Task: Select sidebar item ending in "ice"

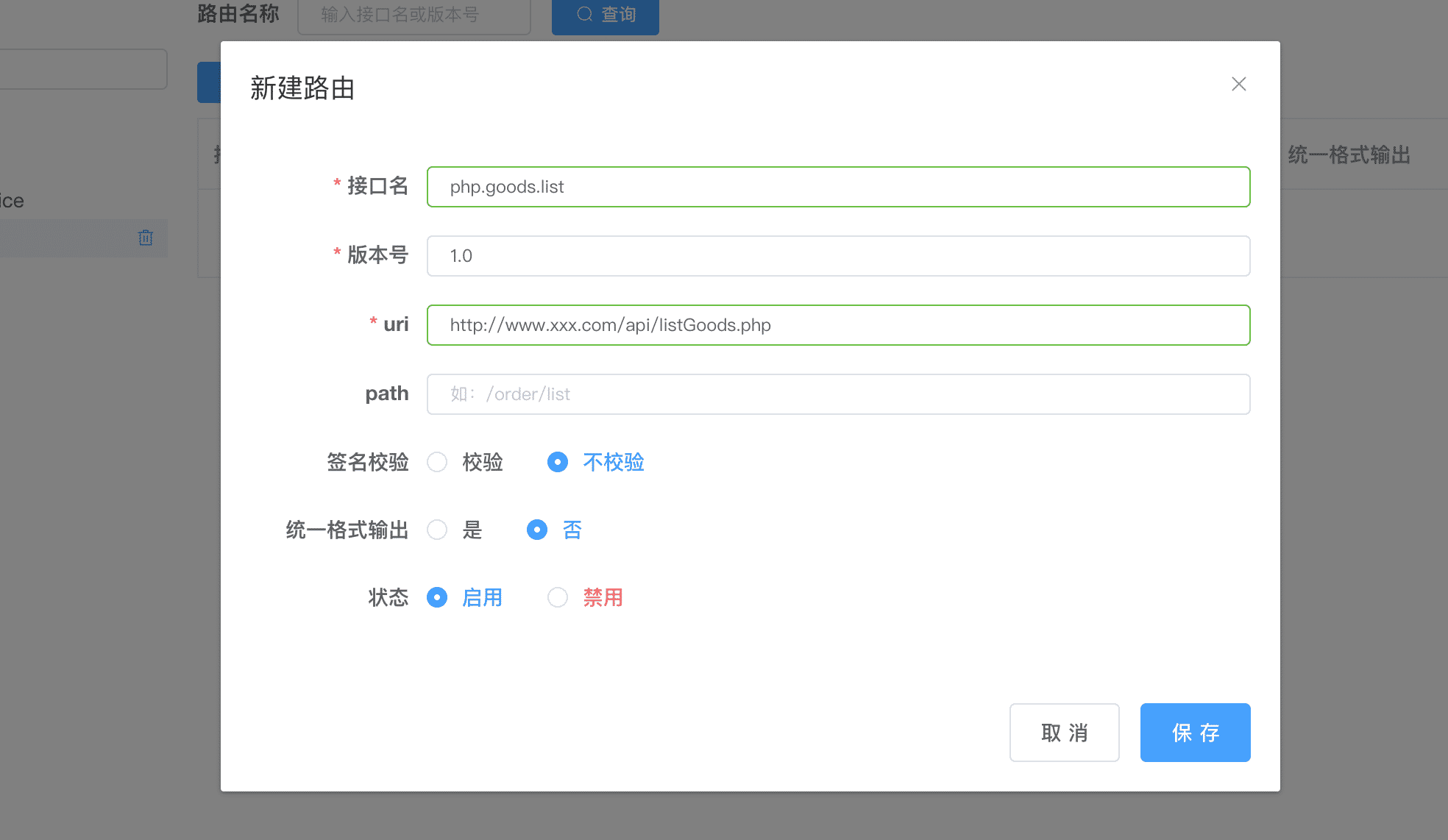Action: 13,201
